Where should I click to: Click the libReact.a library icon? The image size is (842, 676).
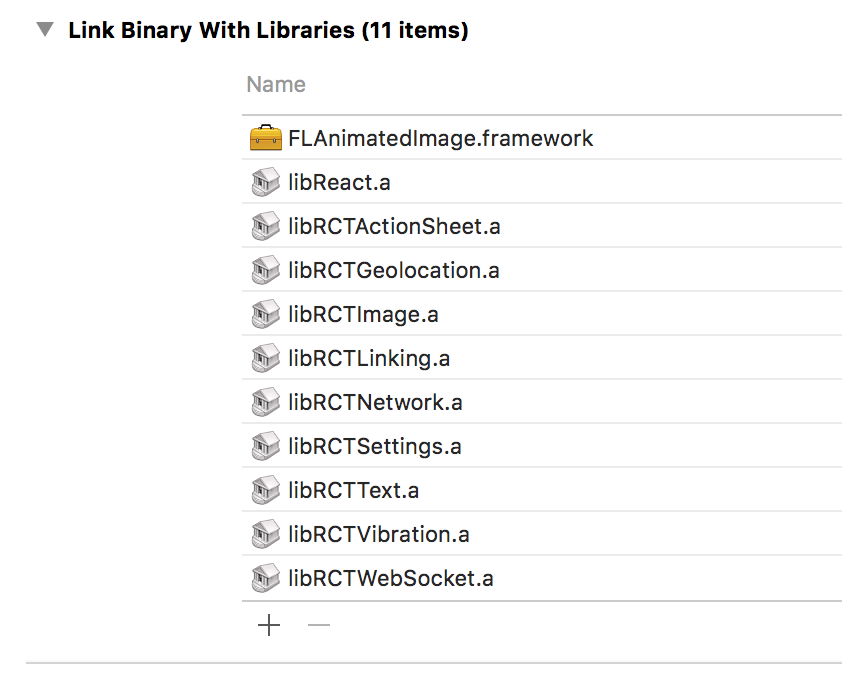(x=265, y=183)
